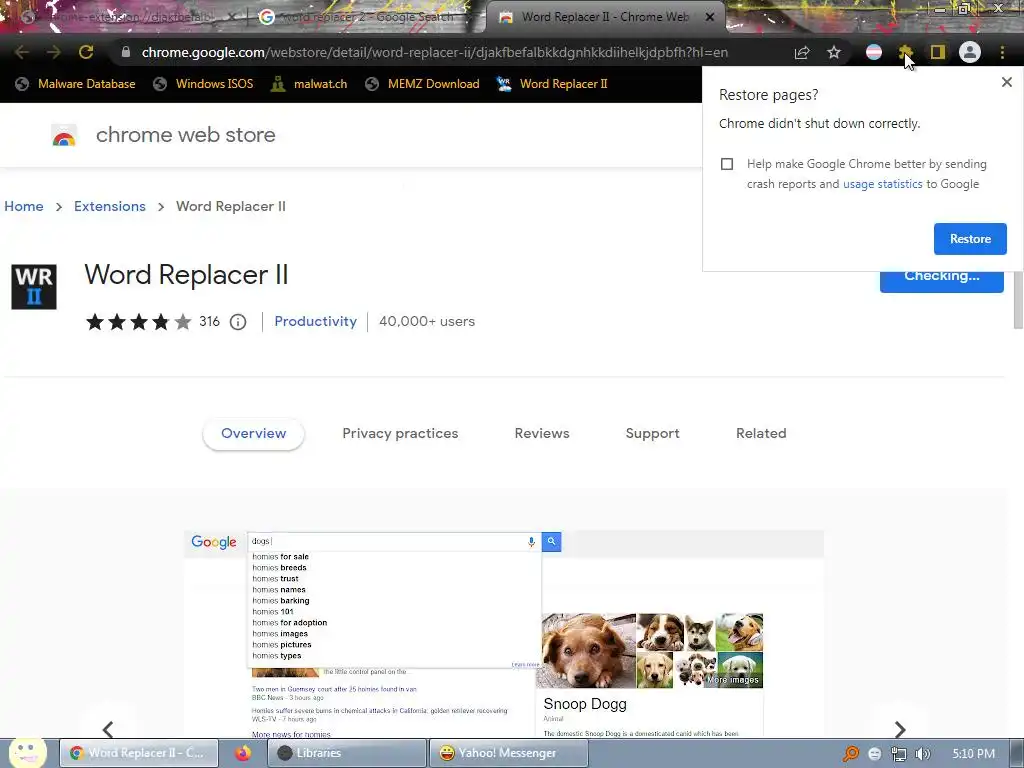The height and width of the screenshot is (768, 1024).
Task: Click the magnifier tray icon
Action: (851, 754)
